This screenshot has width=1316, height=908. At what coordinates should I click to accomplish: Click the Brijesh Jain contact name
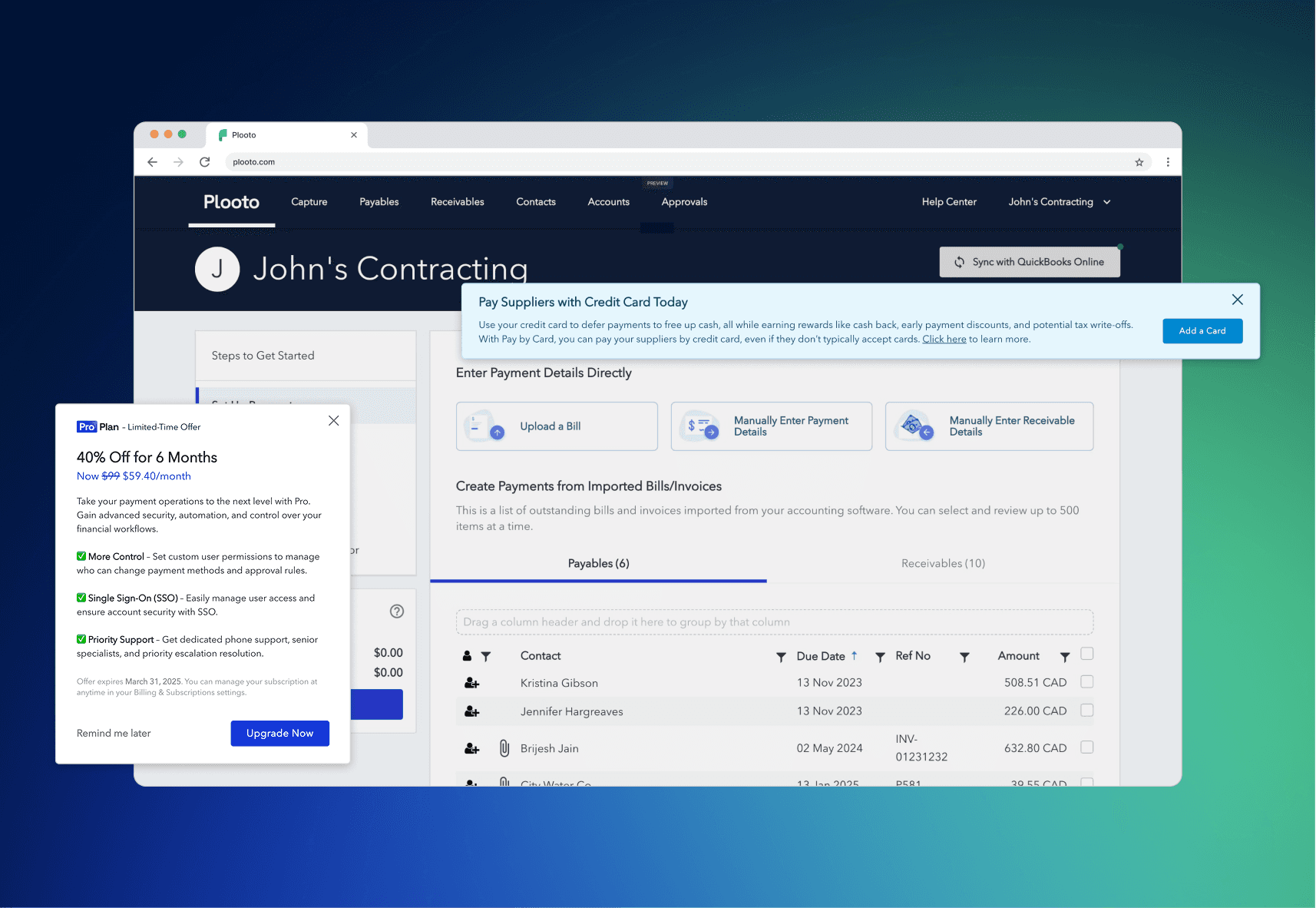click(550, 748)
